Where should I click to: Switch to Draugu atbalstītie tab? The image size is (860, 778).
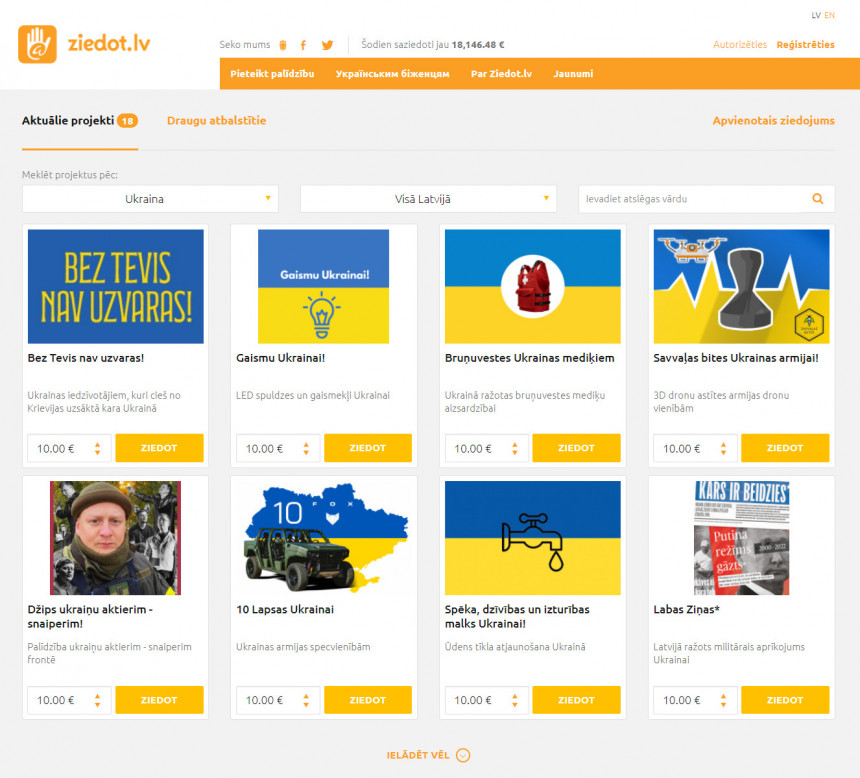coord(217,121)
